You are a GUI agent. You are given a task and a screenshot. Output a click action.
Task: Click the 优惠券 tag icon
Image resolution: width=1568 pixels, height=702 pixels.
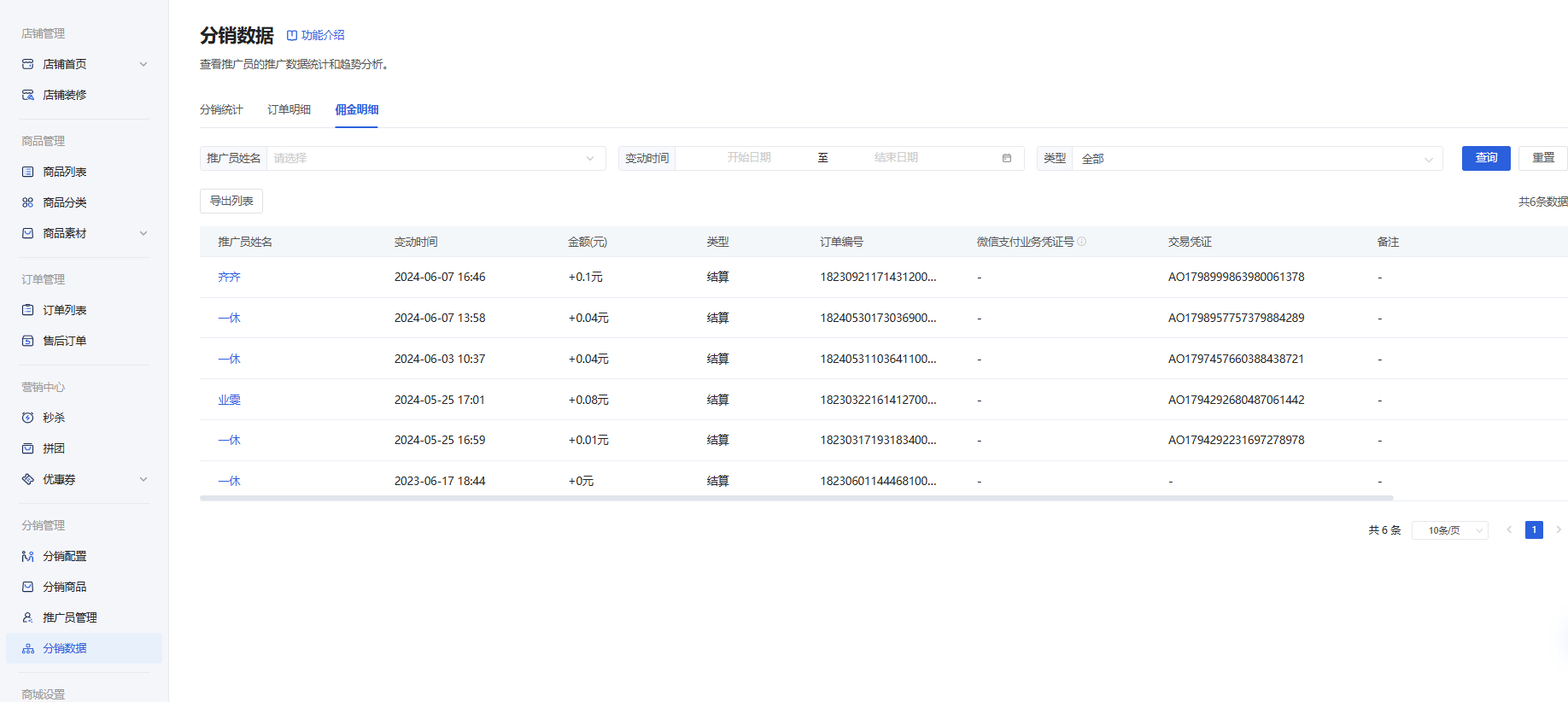pyautogui.click(x=28, y=479)
